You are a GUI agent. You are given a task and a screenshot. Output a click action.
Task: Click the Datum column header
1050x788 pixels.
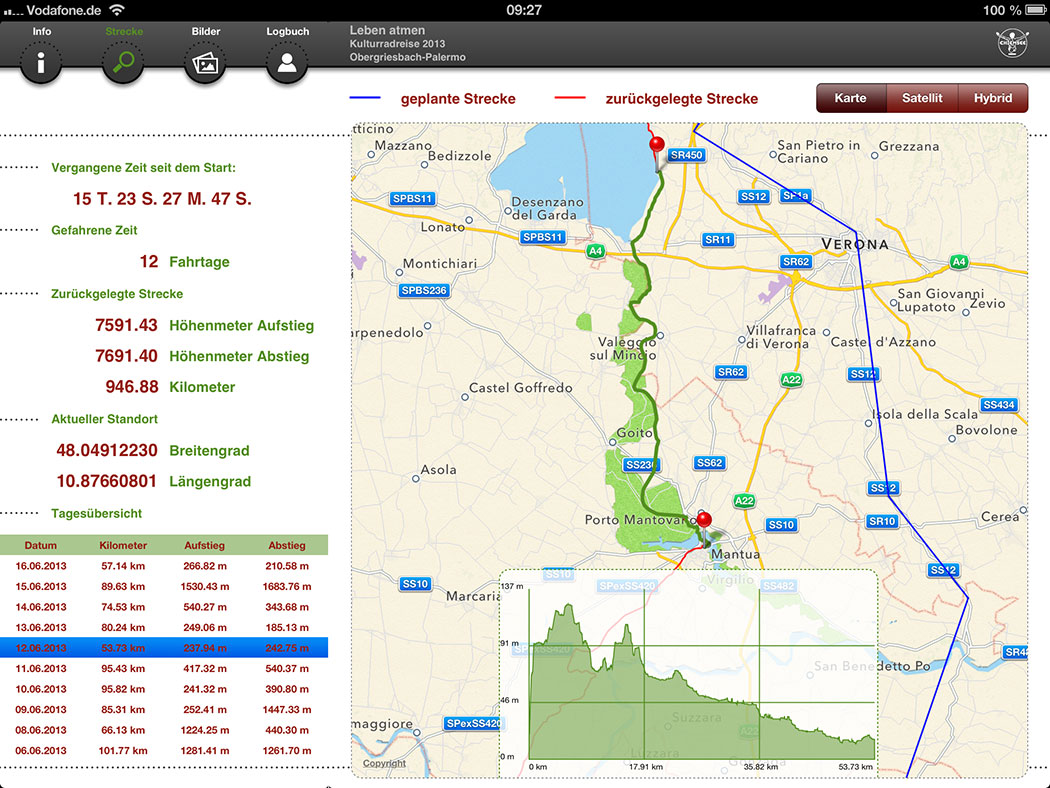[x=41, y=546]
